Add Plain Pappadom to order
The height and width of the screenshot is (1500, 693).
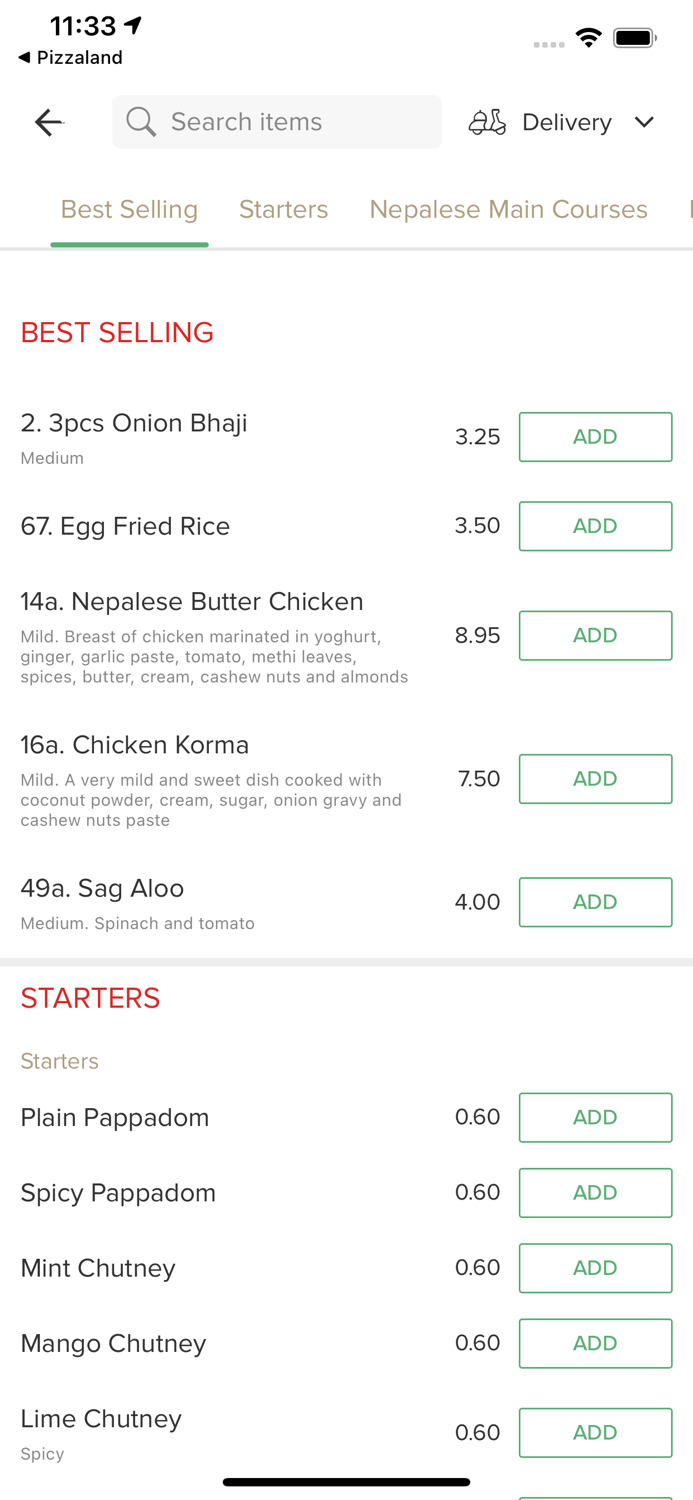point(595,1117)
